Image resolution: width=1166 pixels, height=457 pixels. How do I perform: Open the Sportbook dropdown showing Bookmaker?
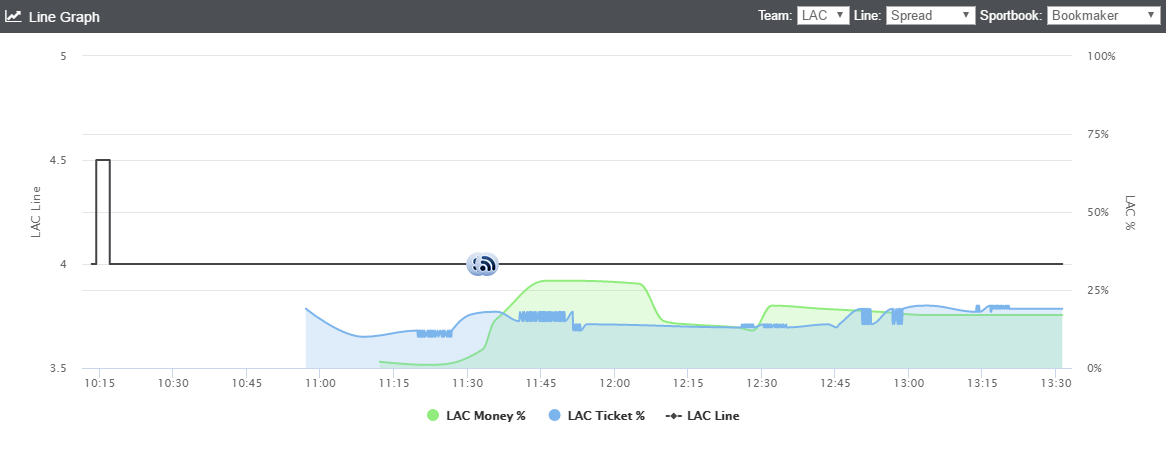click(x=1103, y=16)
